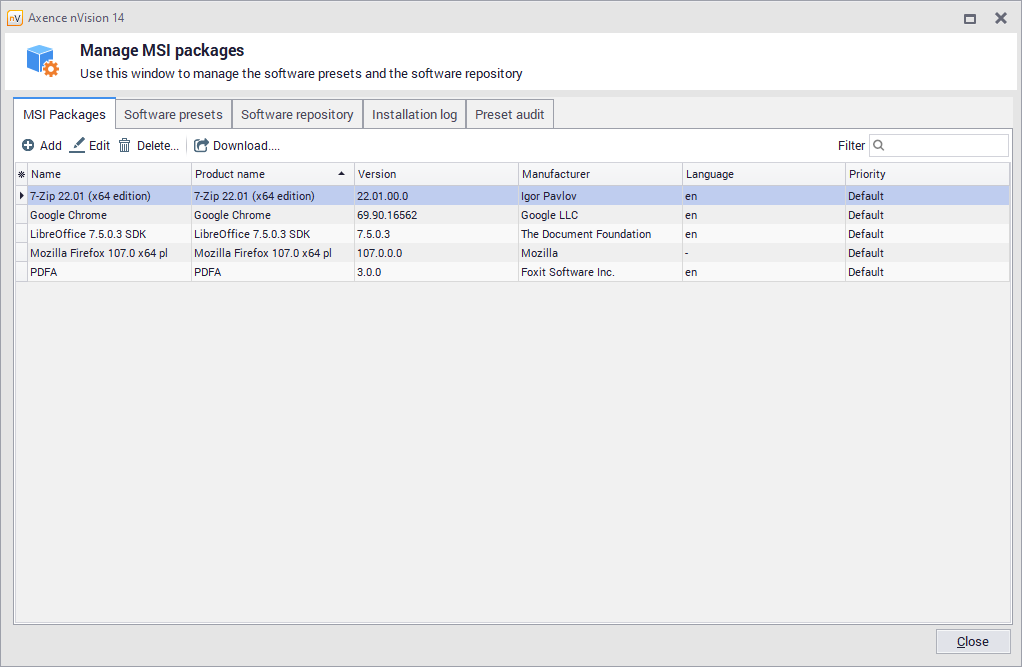Viewport: 1022px width, 667px height.
Task: Click the Edit pencil icon
Action: 77,146
